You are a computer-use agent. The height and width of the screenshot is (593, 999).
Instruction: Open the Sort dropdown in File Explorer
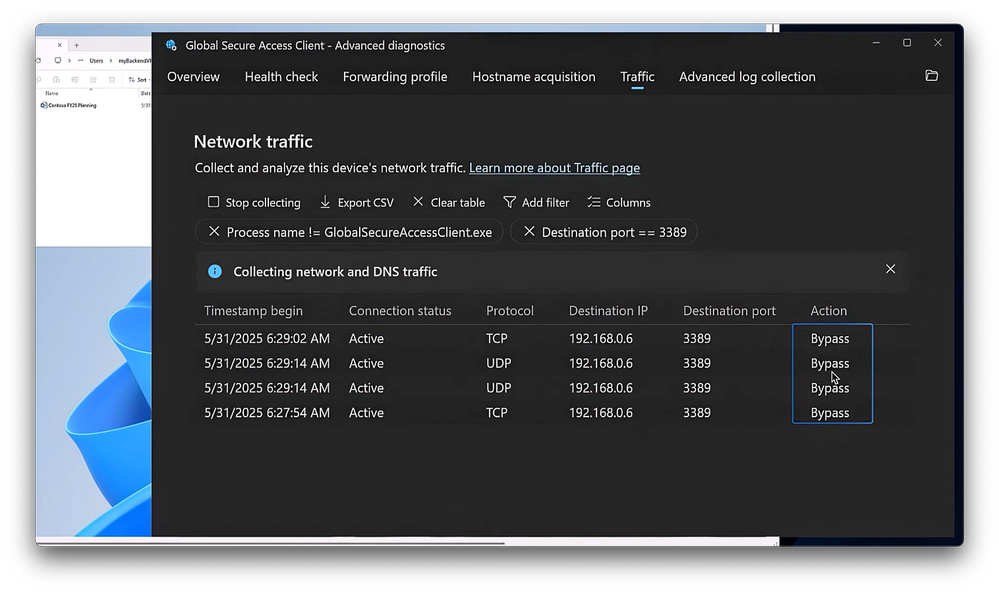138,79
